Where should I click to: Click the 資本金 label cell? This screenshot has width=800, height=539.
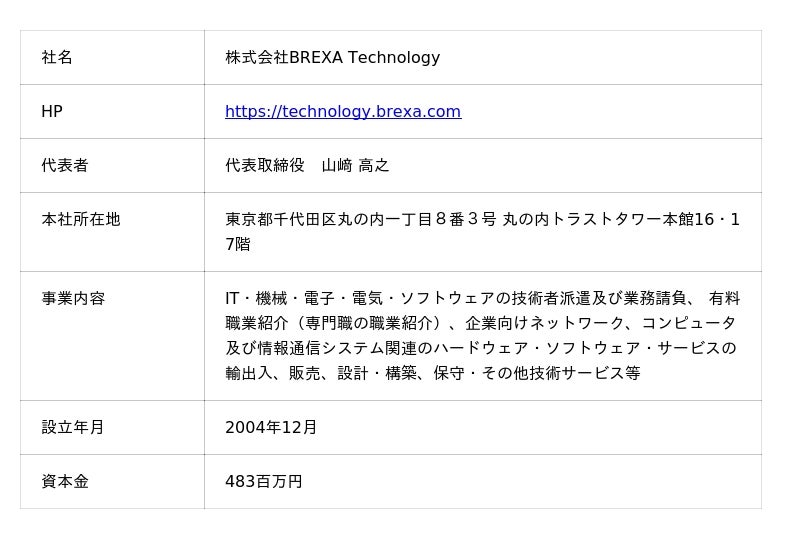(65, 482)
